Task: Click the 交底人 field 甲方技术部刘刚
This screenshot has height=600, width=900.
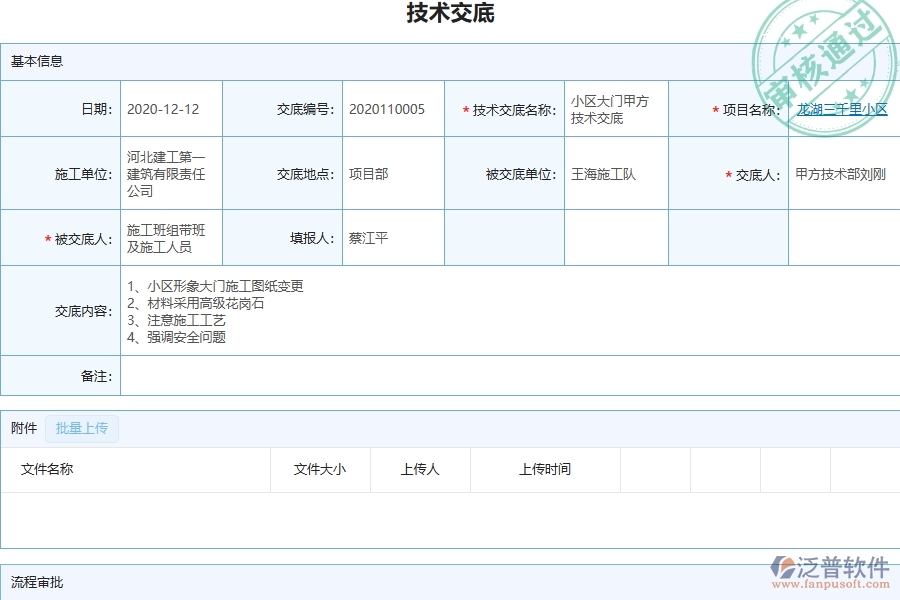Action: (x=842, y=171)
